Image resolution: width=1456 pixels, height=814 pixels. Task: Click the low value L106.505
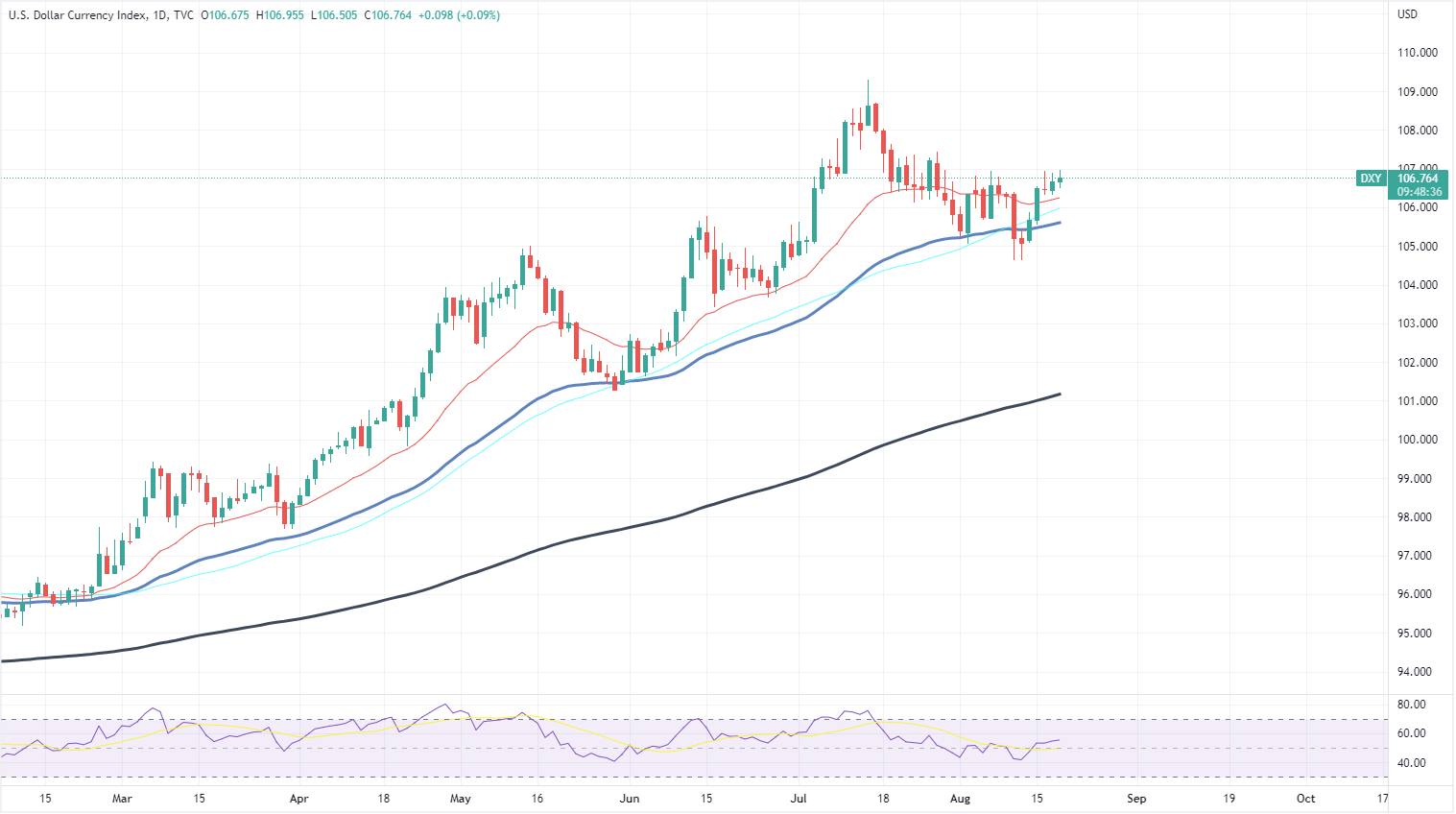click(334, 15)
